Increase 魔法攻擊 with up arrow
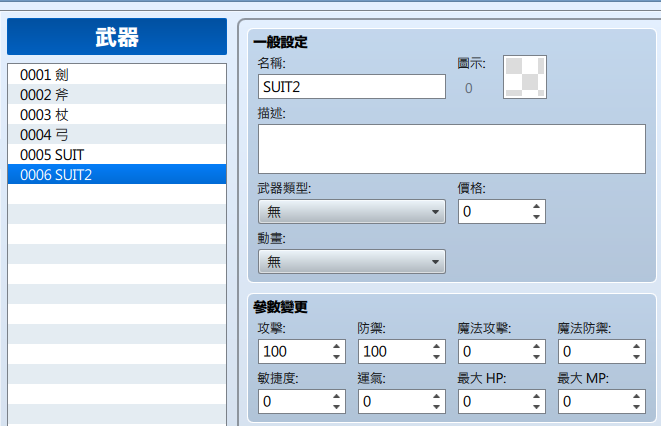Viewport: 661px width, 426px height. (536, 346)
